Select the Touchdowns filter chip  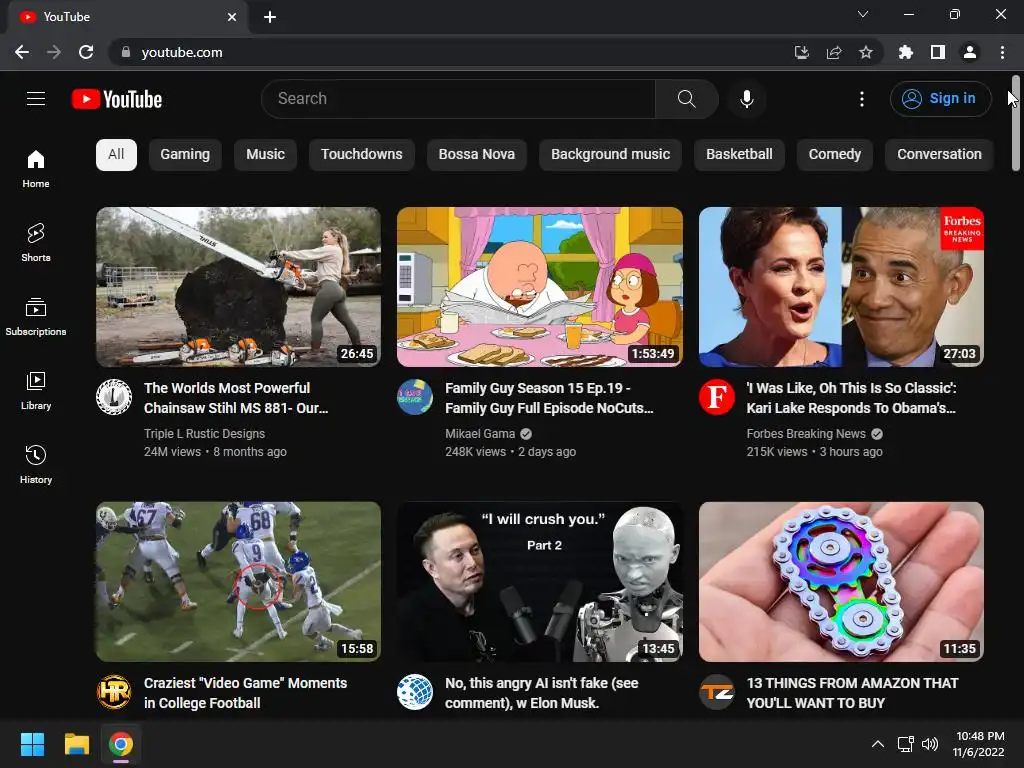[x=362, y=155]
